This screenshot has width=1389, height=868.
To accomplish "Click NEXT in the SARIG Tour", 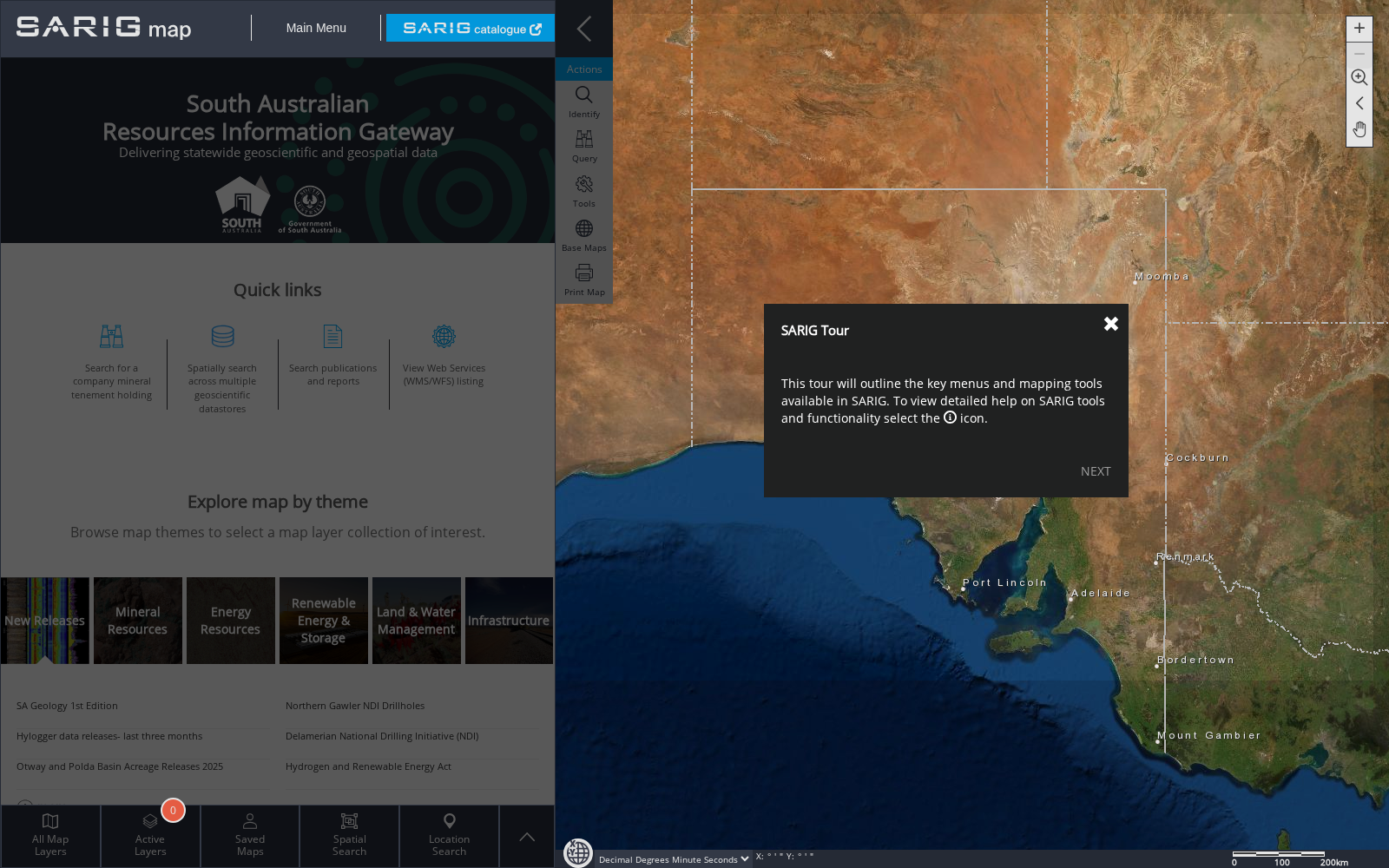I will tap(1096, 471).
